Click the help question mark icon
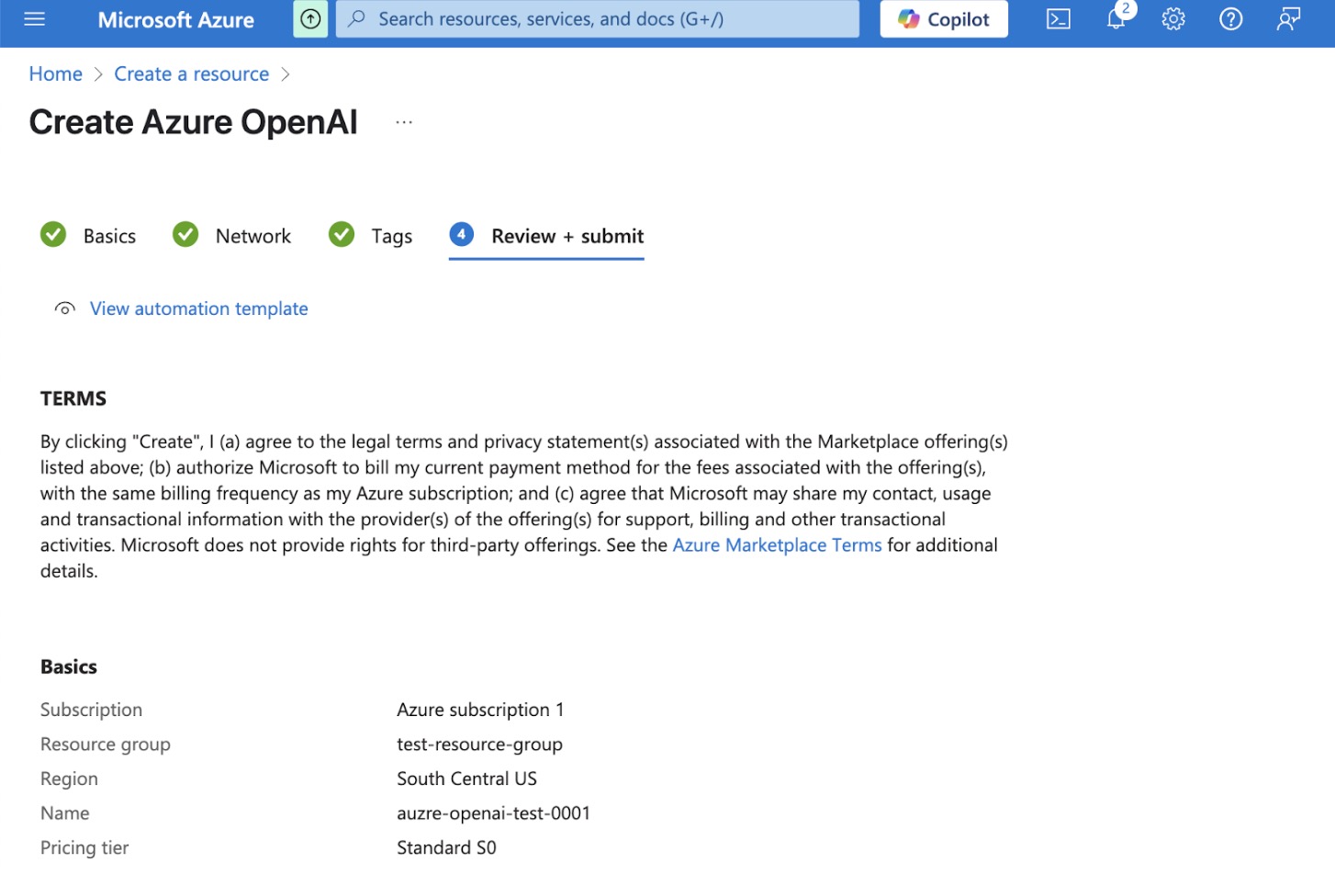Viewport: 1335px width, 896px height. 1230,19
